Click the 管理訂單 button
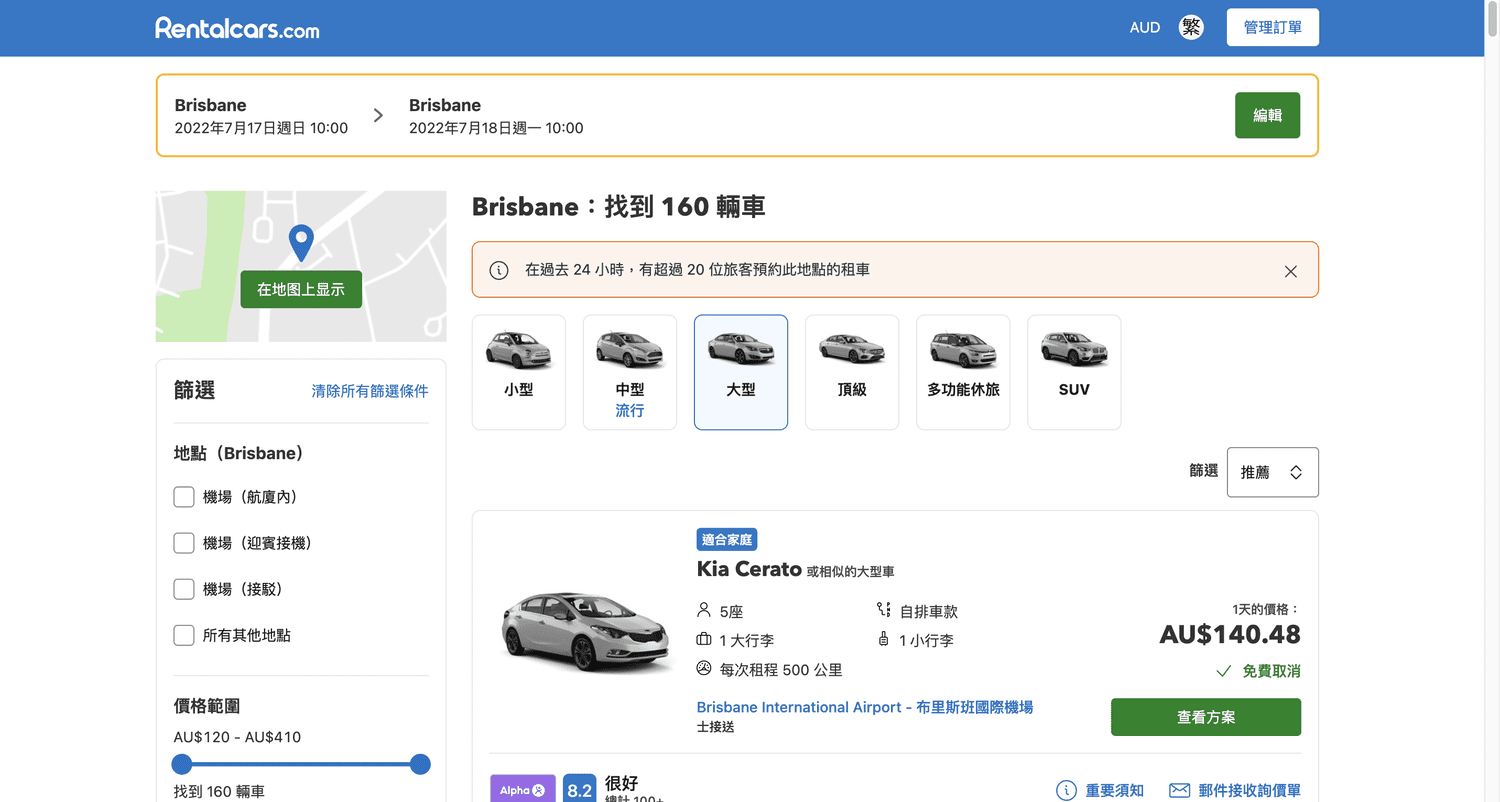This screenshot has height=802, width=1500. tap(1273, 28)
